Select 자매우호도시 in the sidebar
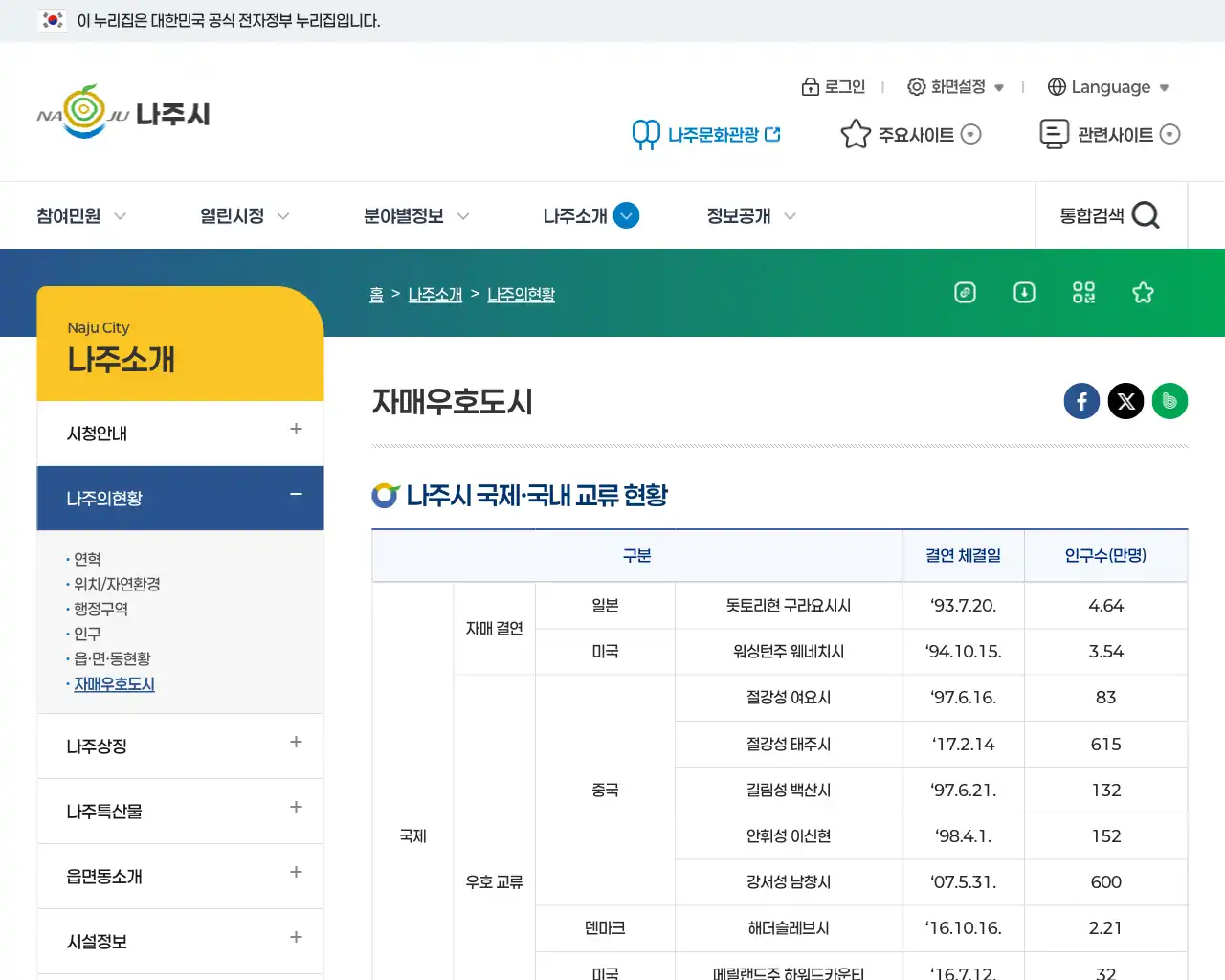 click(115, 683)
